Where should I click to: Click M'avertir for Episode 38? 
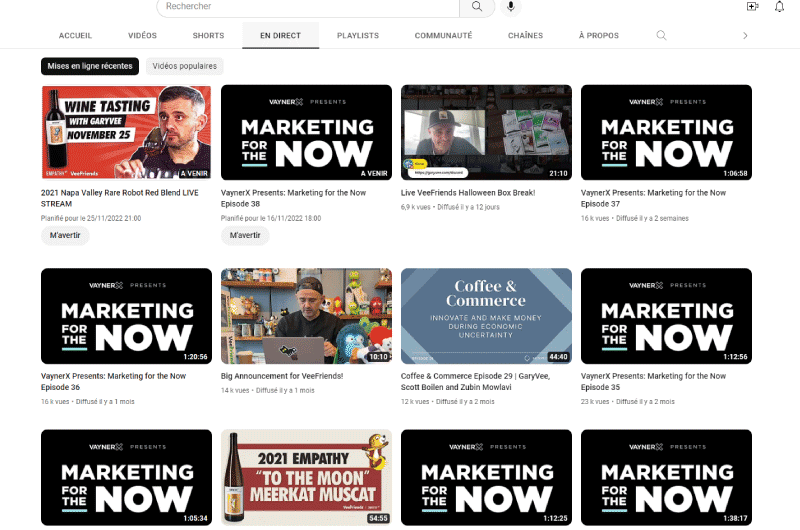245,235
